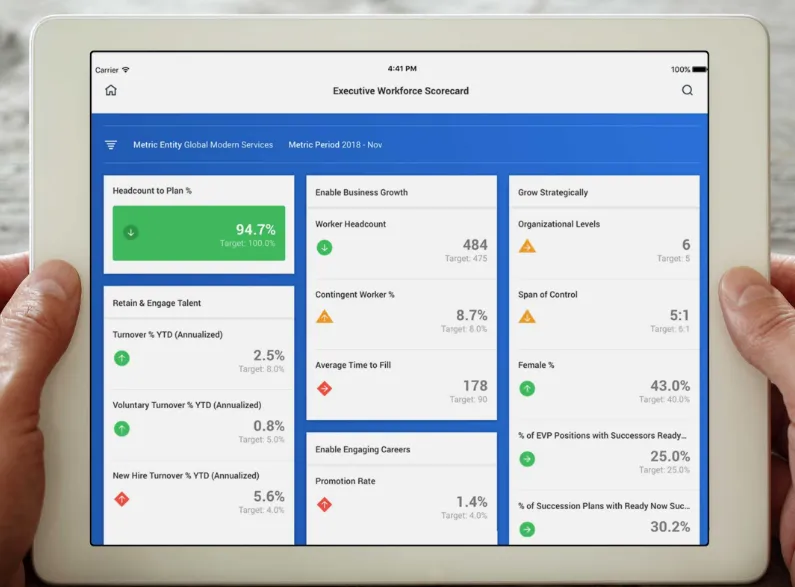Tap green status icon for Worker Headcount
Image resolution: width=795 pixels, height=587 pixels.
(324, 247)
